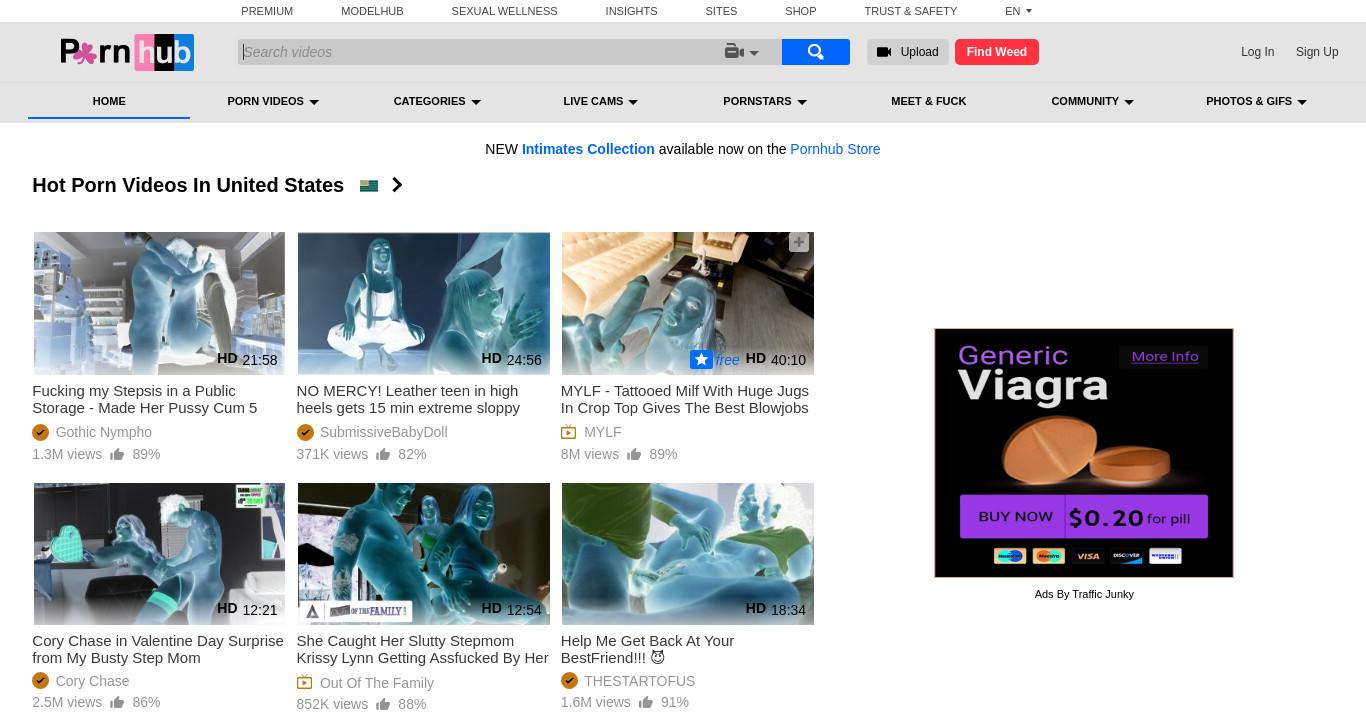Image resolution: width=1366 pixels, height=728 pixels.
Task: Open MODELHUB in the top bar
Action: (x=372, y=11)
